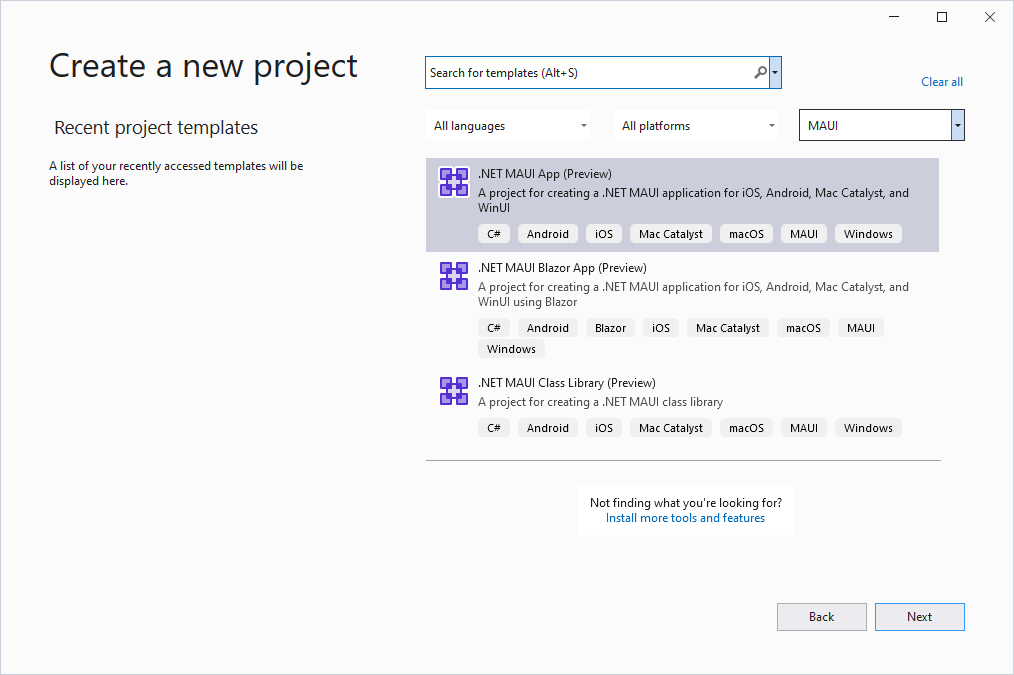Image resolution: width=1014 pixels, height=675 pixels.
Task: Focus the Search for templates field
Action: tap(588, 73)
